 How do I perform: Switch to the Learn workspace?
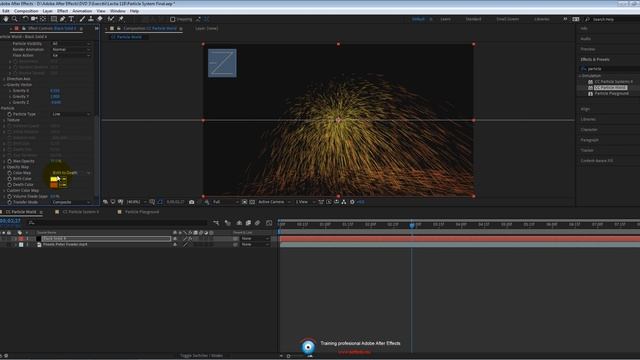tap(445, 19)
